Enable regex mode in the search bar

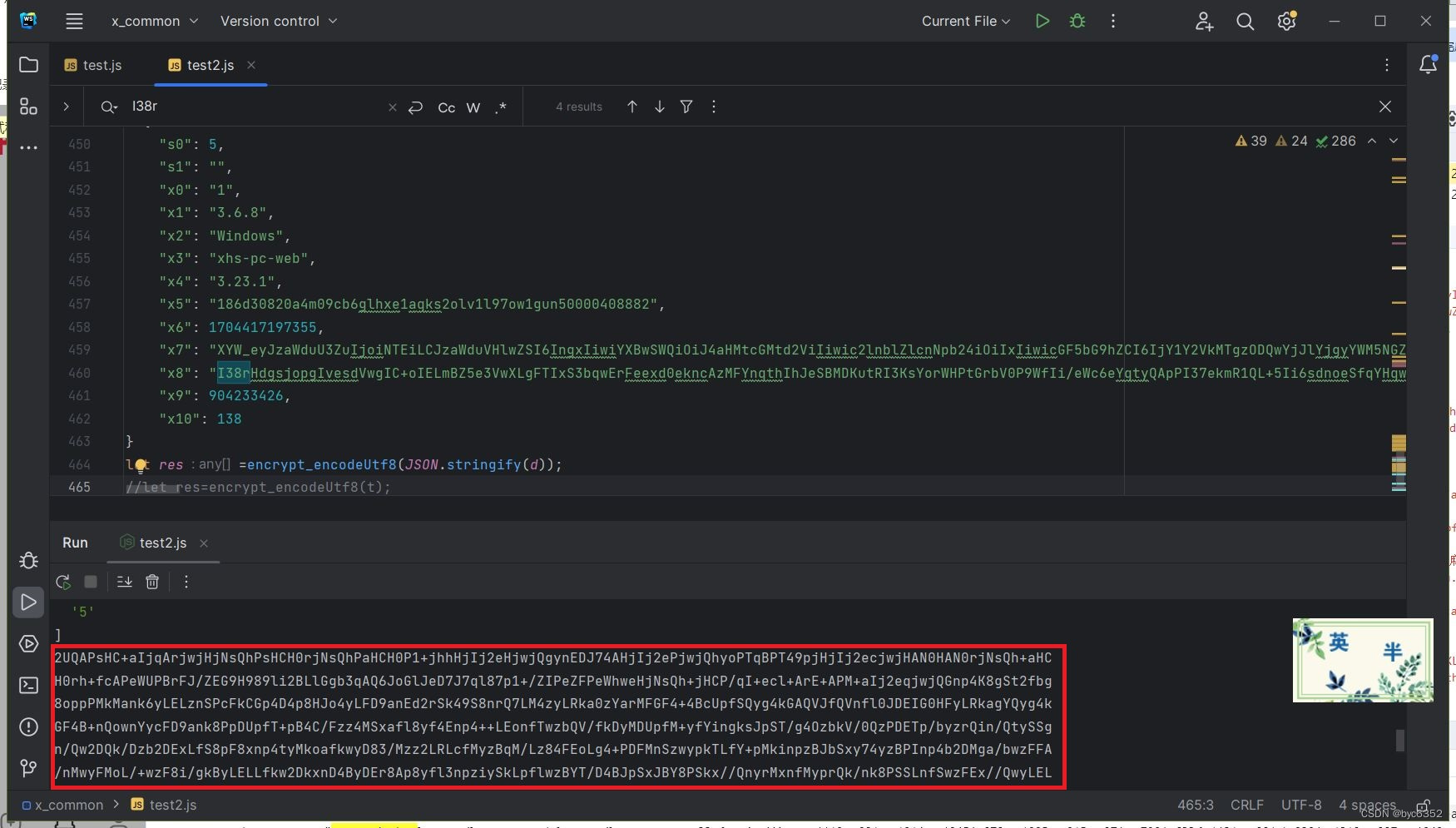(x=501, y=107)
